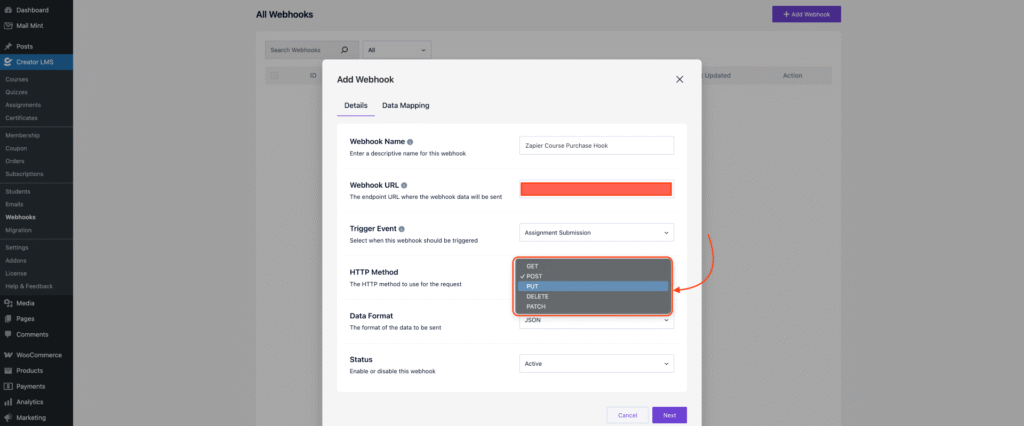1024x426 pixels.
Task: Open Subscriptions submenu link
Action: click(24, 174)
